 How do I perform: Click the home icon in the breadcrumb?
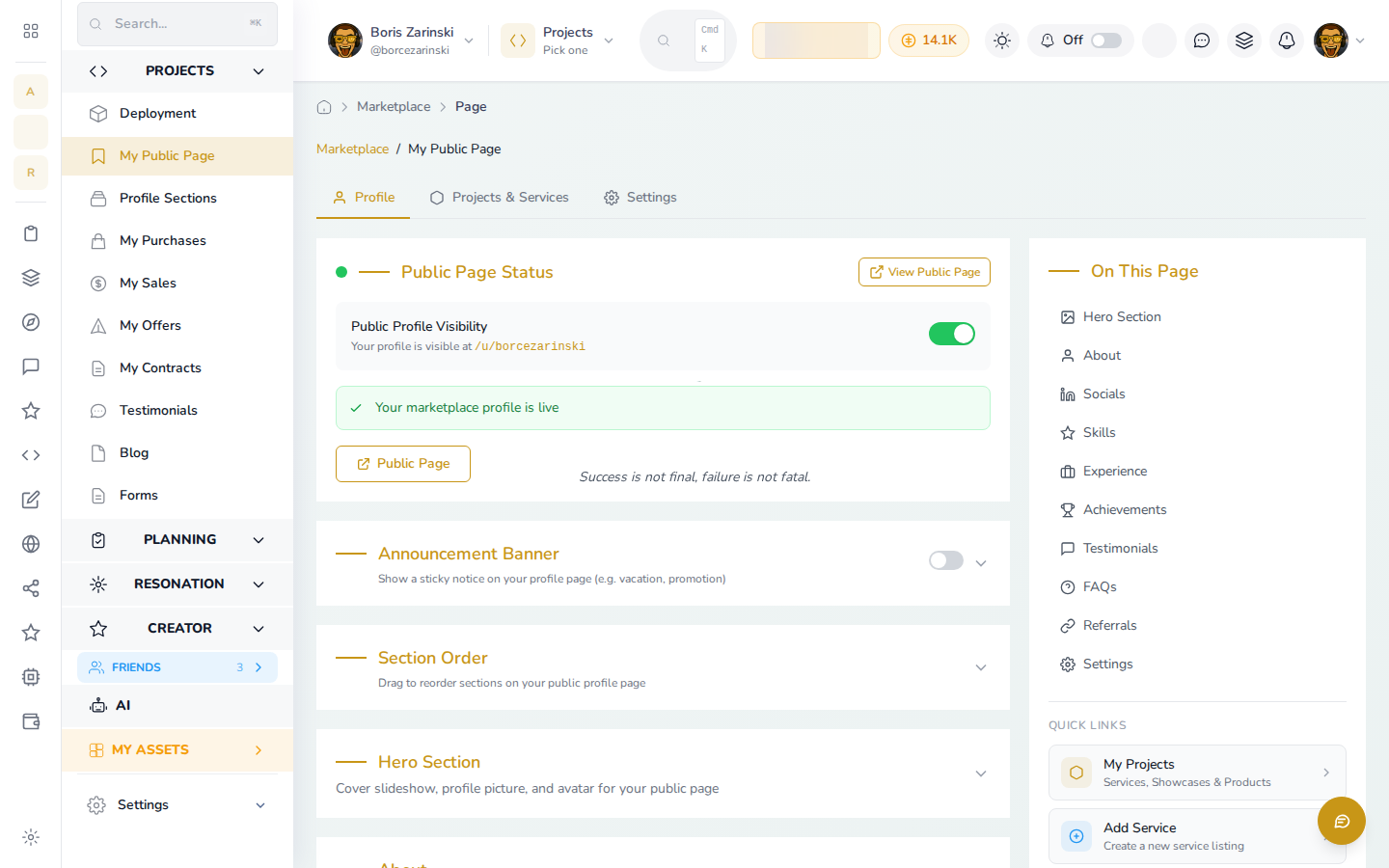324,107
